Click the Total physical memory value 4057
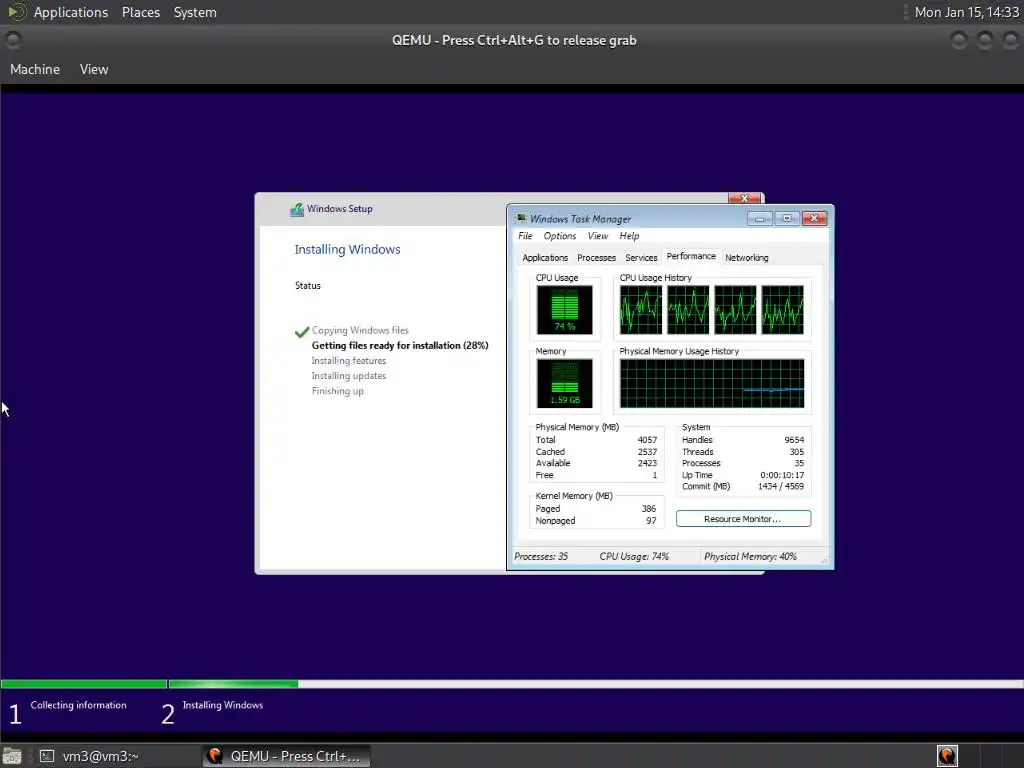The width and height of the screenshot is (1024, 768). 647,440
